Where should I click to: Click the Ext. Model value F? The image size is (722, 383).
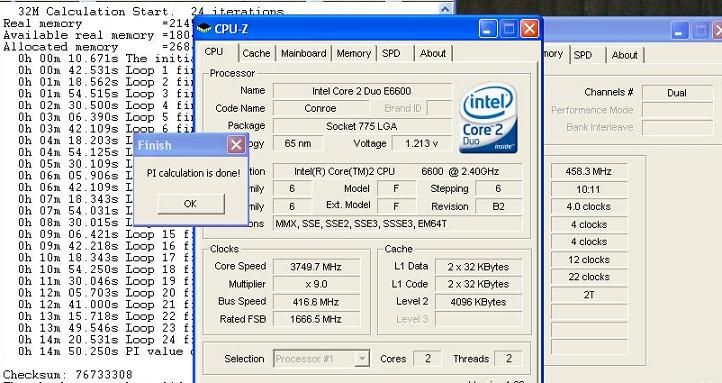(396, 206)
